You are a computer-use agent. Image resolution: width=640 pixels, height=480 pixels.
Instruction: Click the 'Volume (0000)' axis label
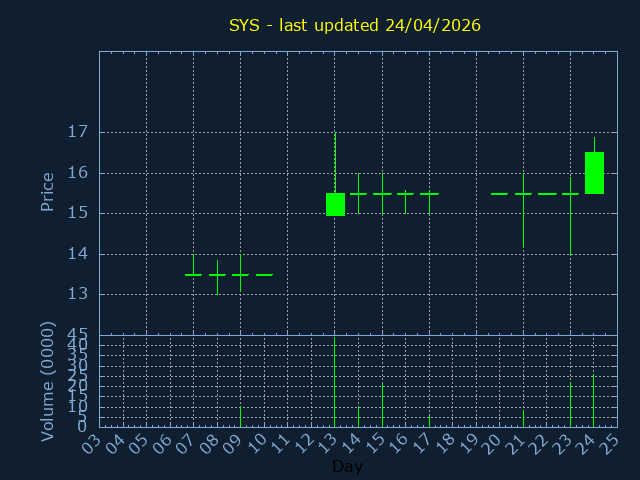[x=47, y=381]
